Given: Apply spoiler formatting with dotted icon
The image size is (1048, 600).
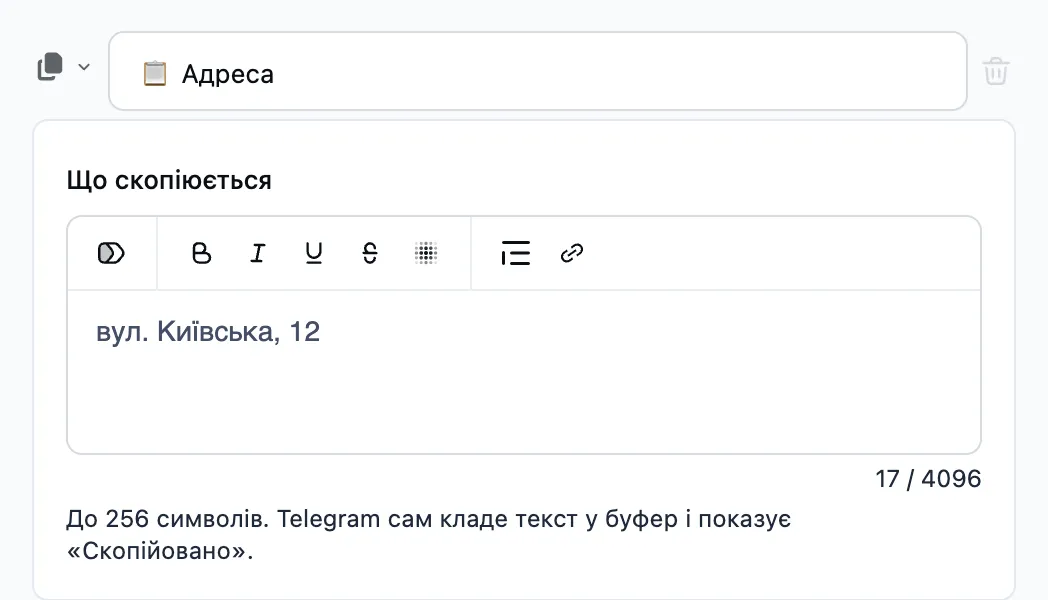Looking at the screenshot, I should click(426, 253).
